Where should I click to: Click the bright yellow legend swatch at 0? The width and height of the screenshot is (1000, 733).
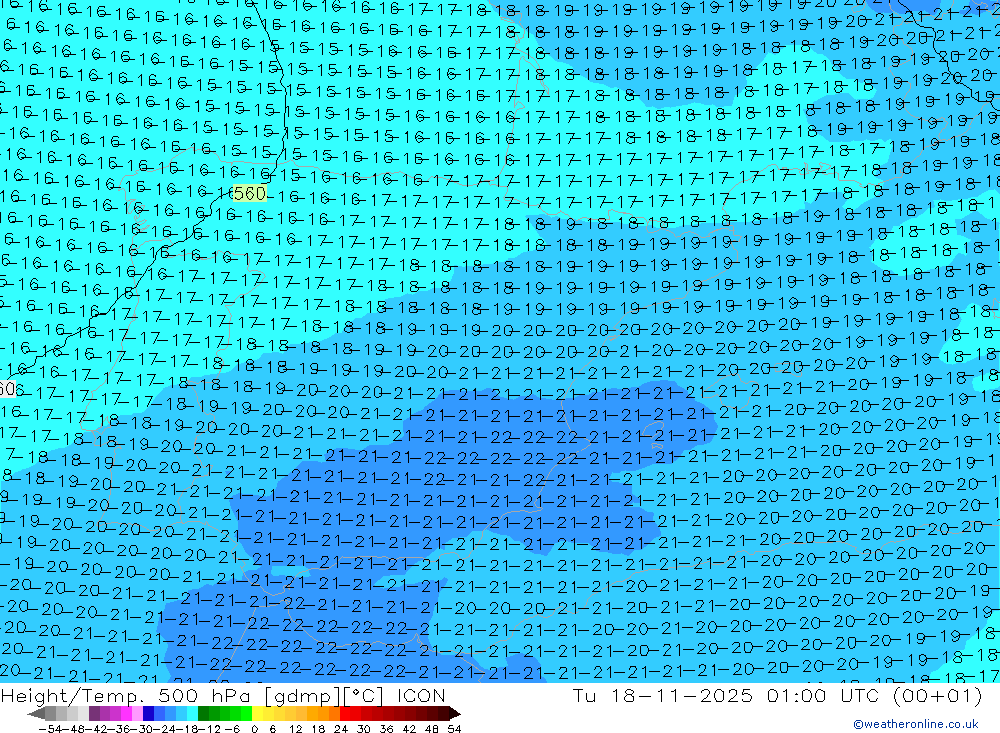(258, 713)
